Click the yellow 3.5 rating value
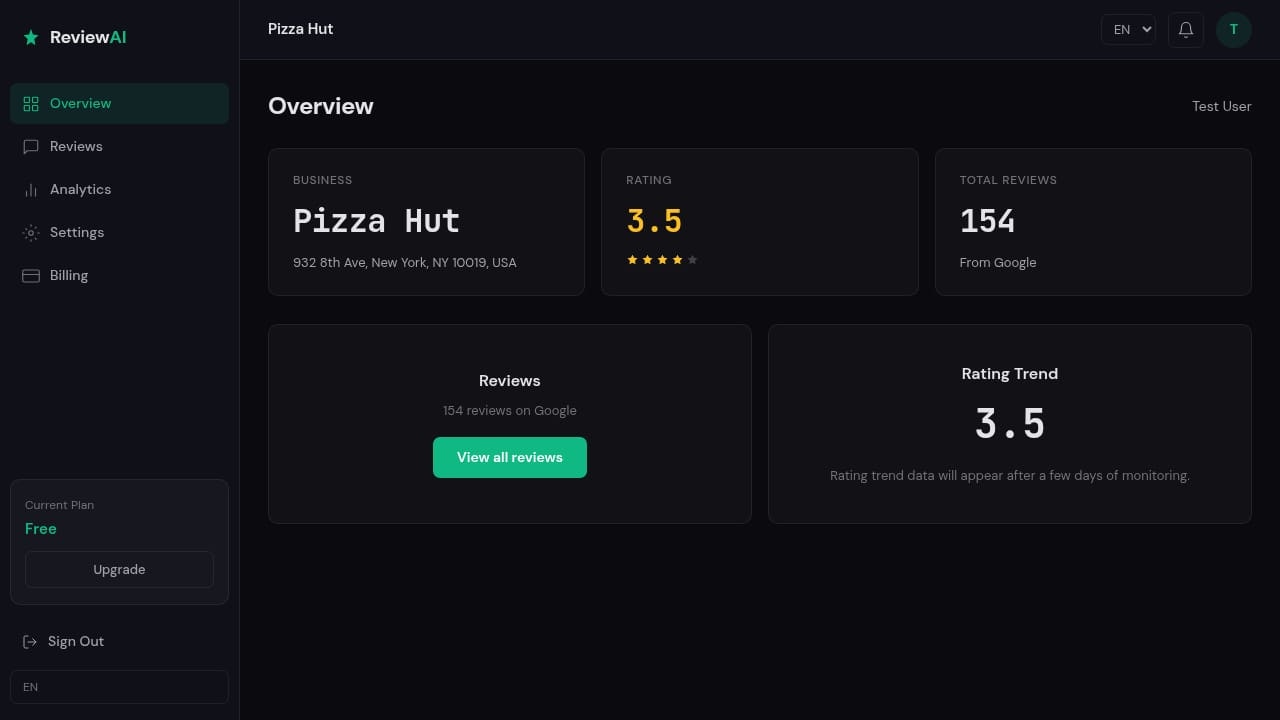The width and height of the screenshot is (1280, 720). coord(654,221)
